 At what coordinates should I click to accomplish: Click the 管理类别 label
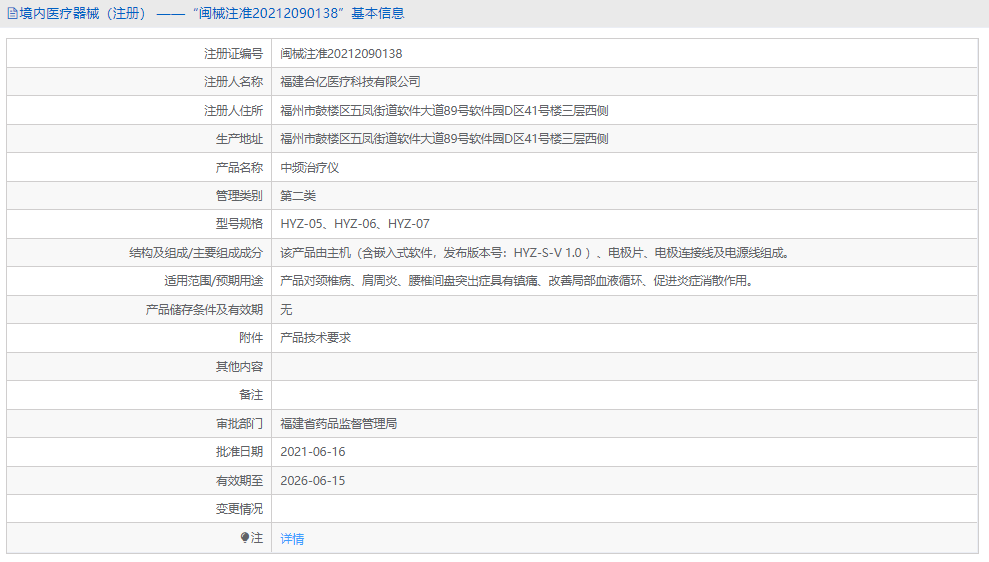point(239,196)
